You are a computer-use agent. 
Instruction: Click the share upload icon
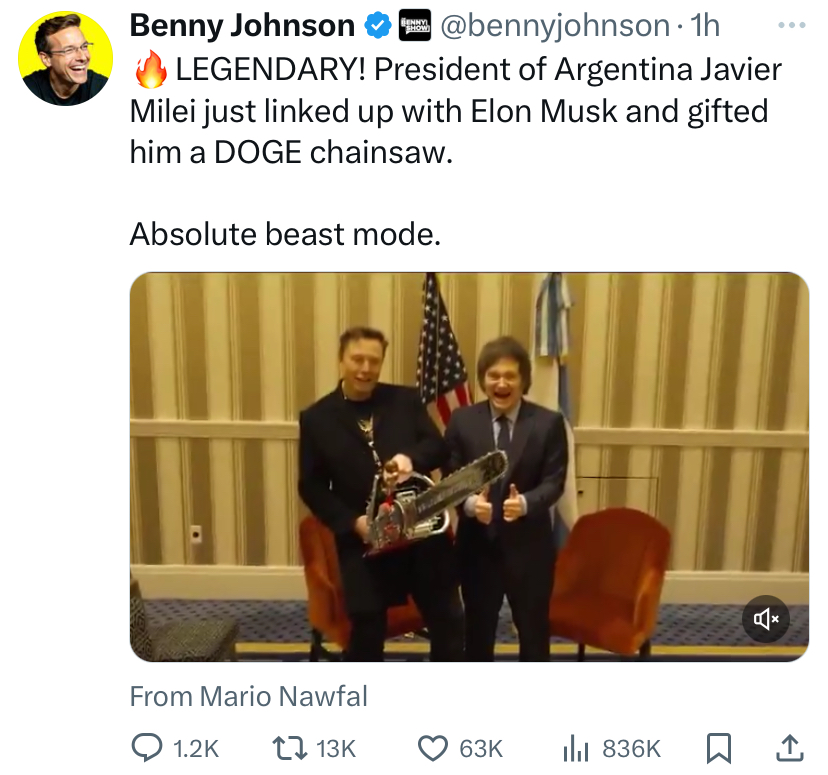point(790,748)
